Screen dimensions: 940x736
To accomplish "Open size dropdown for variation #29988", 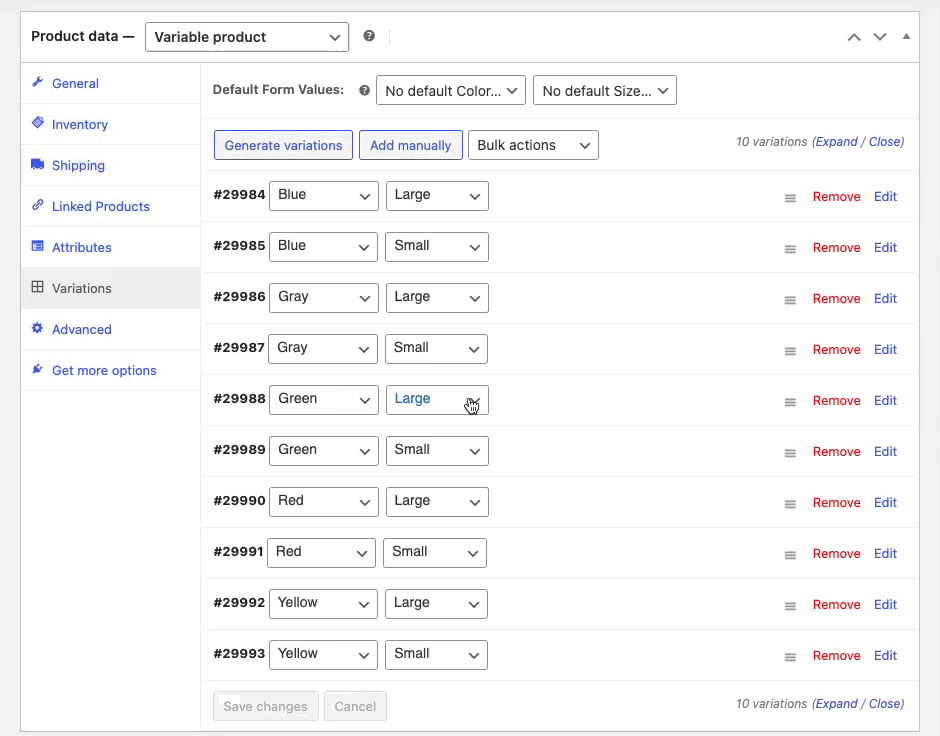I will click(437, 400).
